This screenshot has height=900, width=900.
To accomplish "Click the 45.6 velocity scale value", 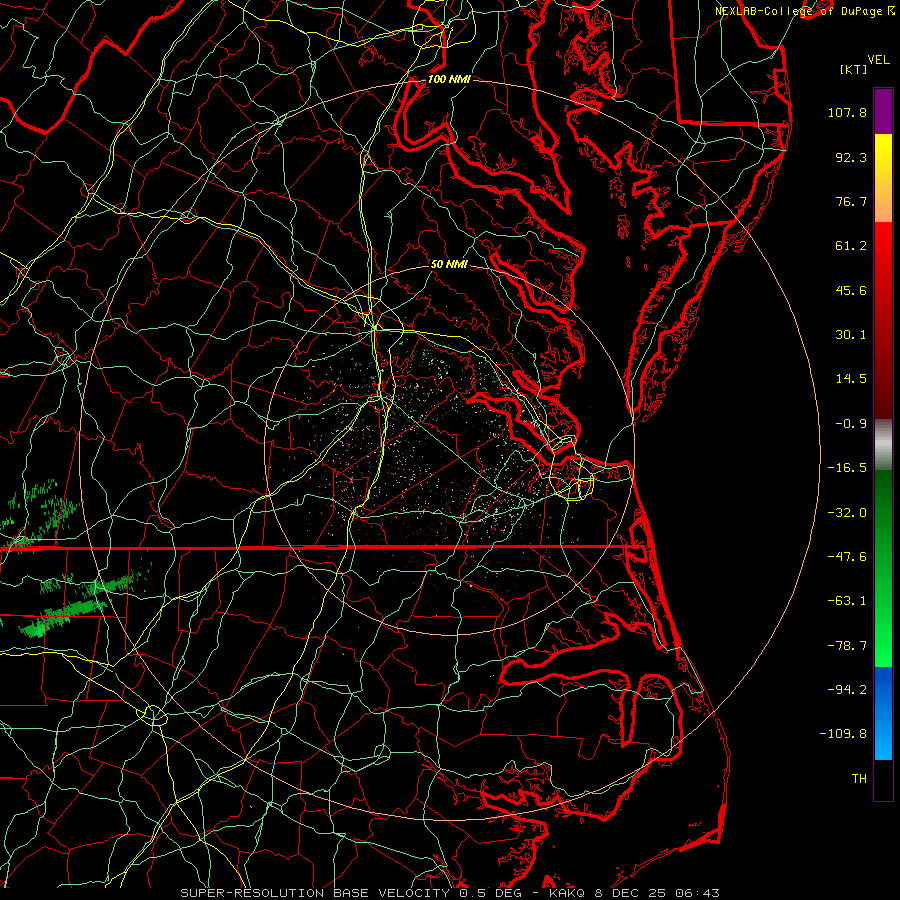I will coord(851,290).
